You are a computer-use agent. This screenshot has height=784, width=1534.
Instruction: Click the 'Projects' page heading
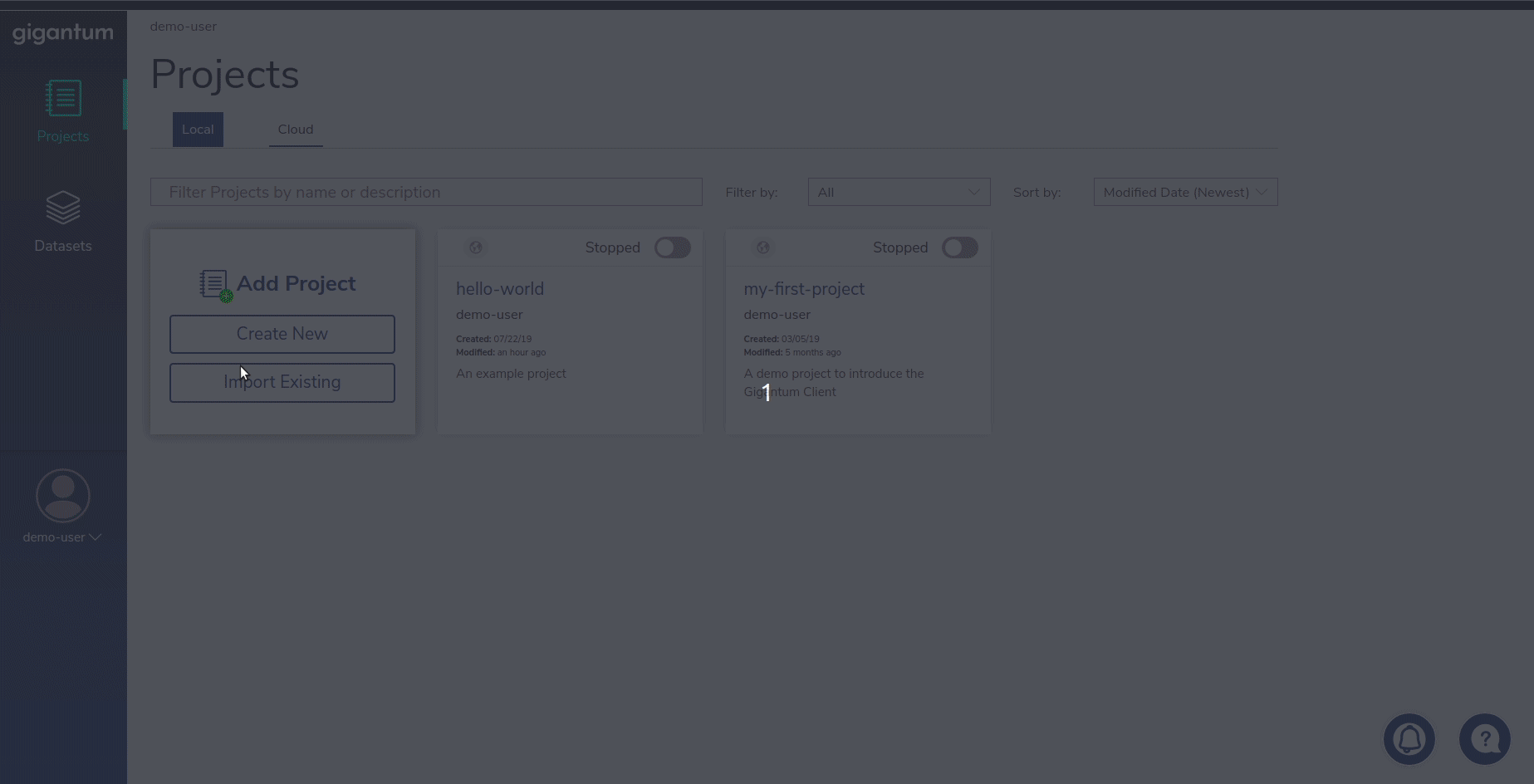pos(224,75)
